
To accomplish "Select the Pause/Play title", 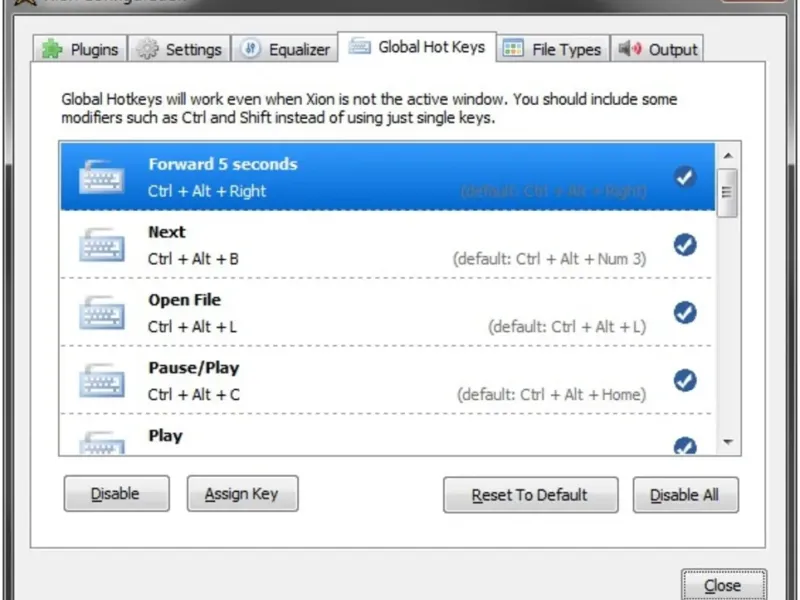I will 193,368.
